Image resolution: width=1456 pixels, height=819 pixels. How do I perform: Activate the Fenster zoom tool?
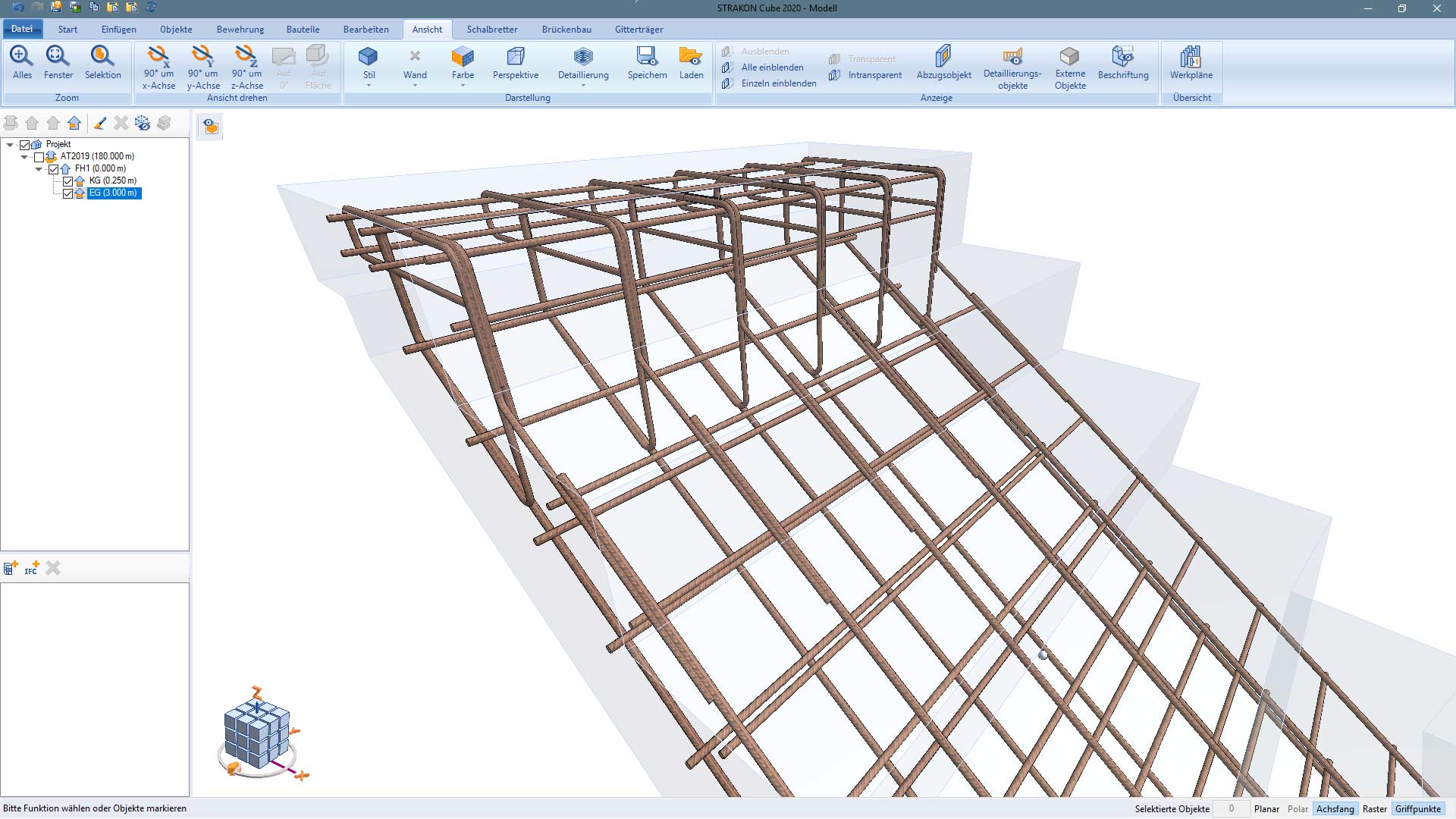click(58, 62)
